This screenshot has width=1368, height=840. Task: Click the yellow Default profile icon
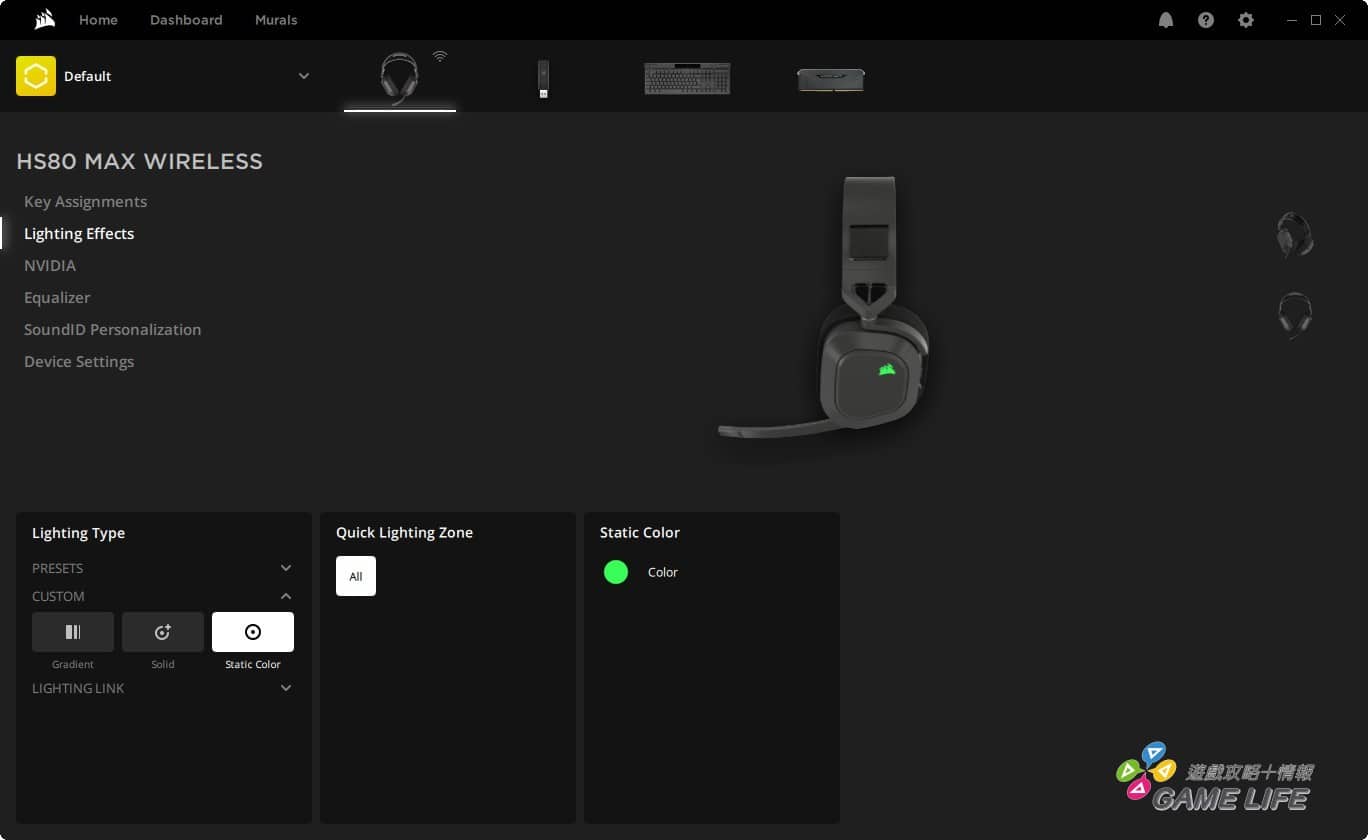pos(36,76)
